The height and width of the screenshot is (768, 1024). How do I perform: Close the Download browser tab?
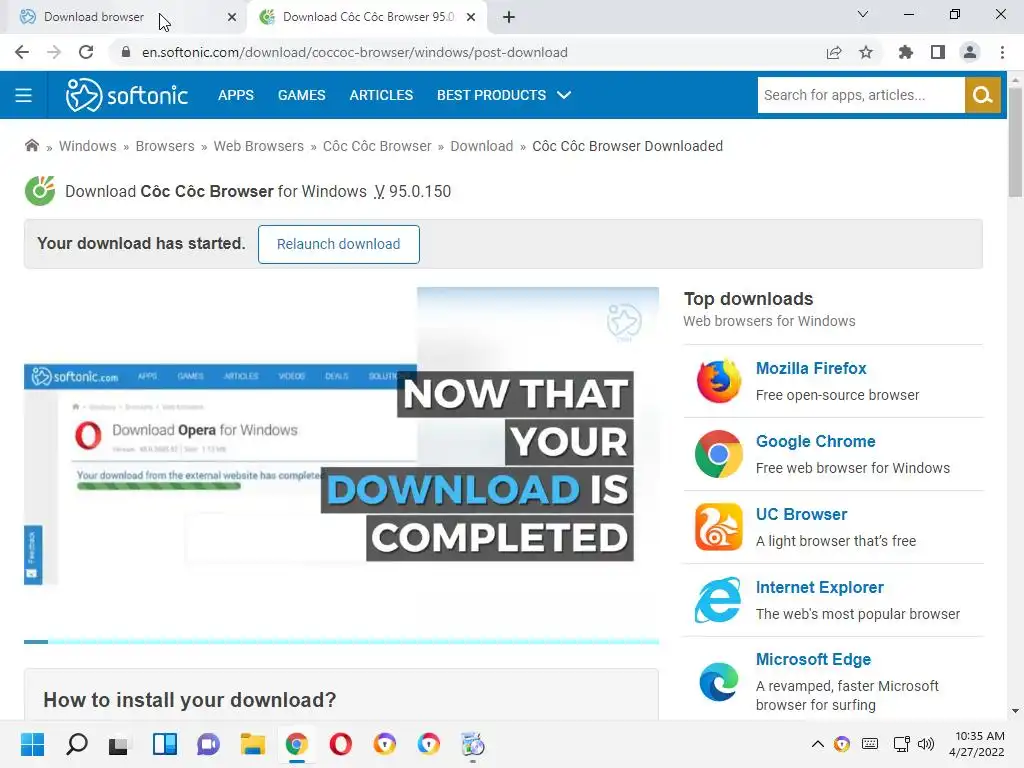pyautogui.click(x=232, y=17)
